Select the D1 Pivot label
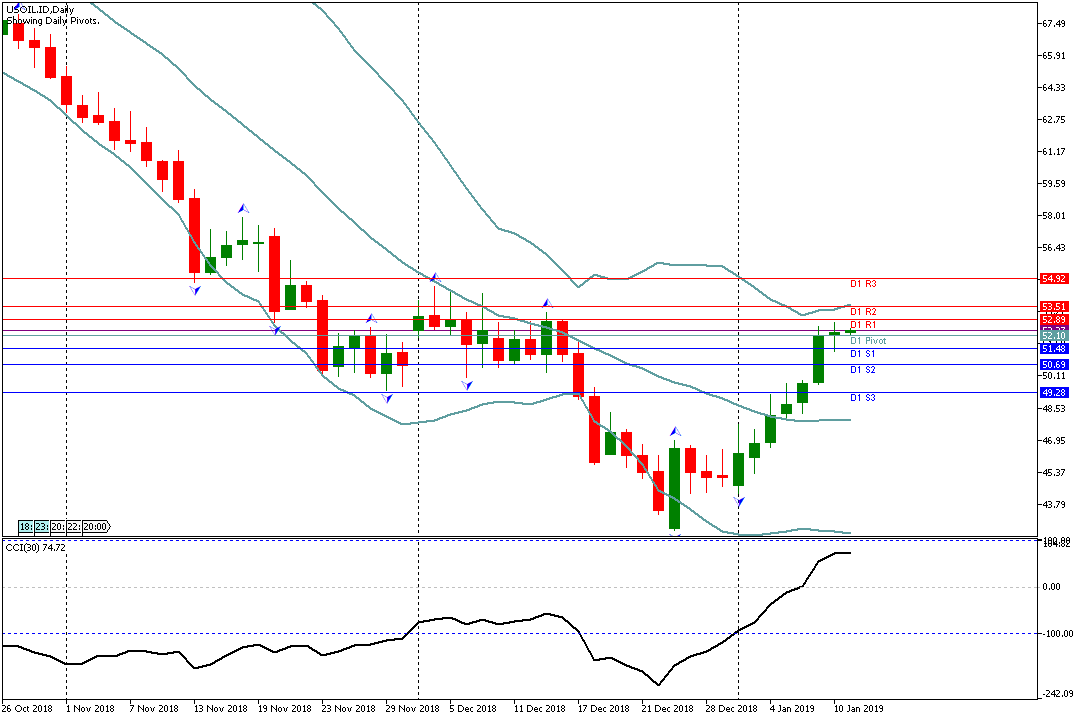Viewport: 1080px width, 720px height. [868, 341]
